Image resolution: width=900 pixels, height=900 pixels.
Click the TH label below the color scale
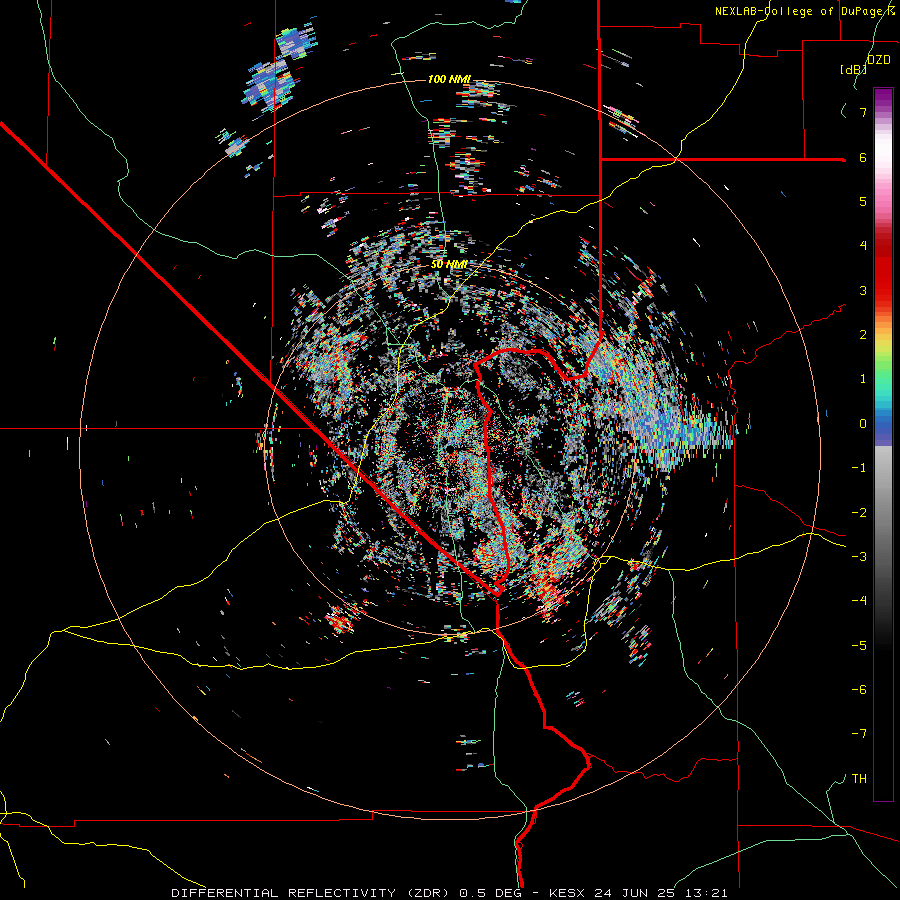859,778
